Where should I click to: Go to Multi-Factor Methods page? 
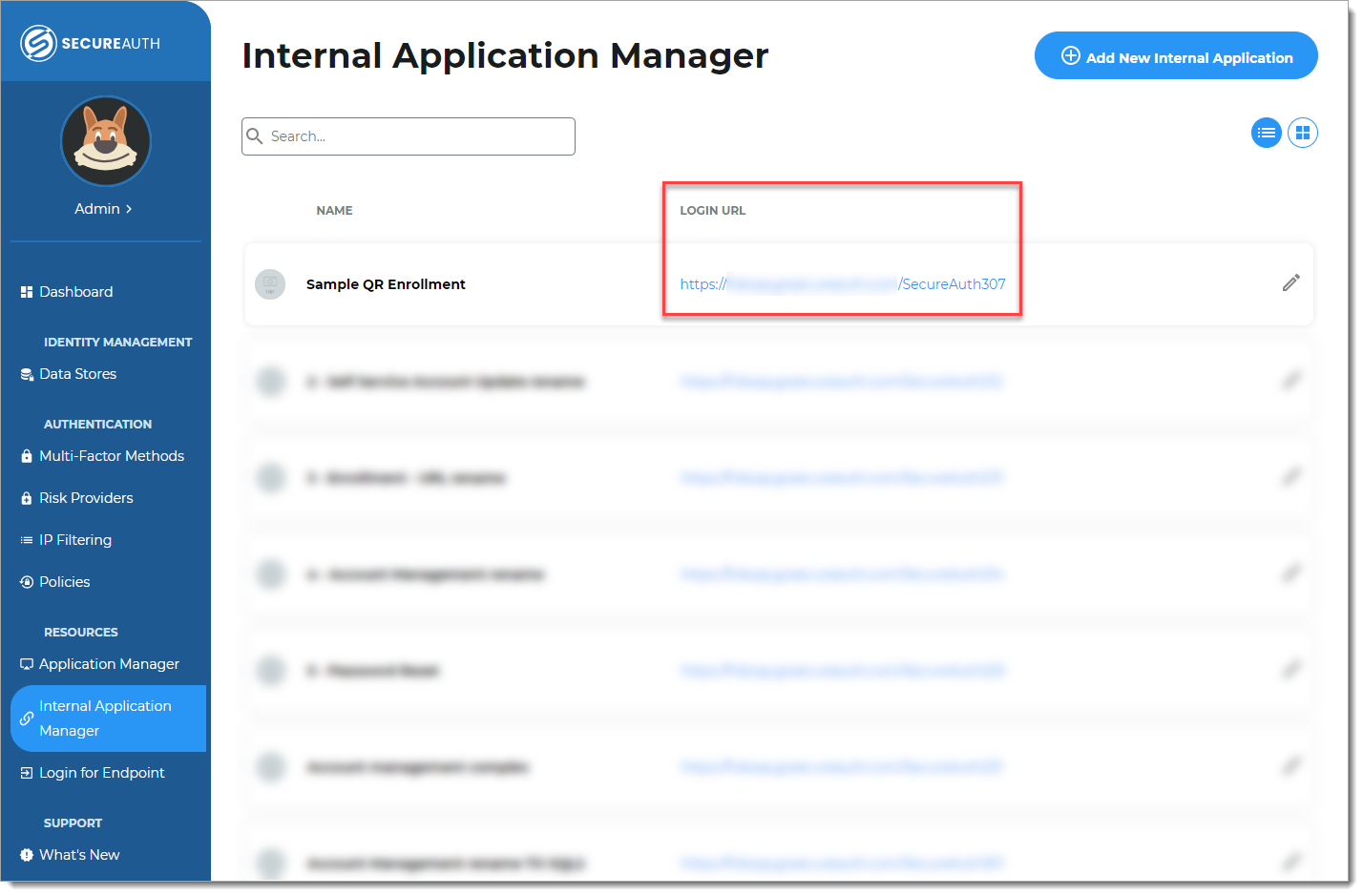pyautogui.click(x=111, y=456)
